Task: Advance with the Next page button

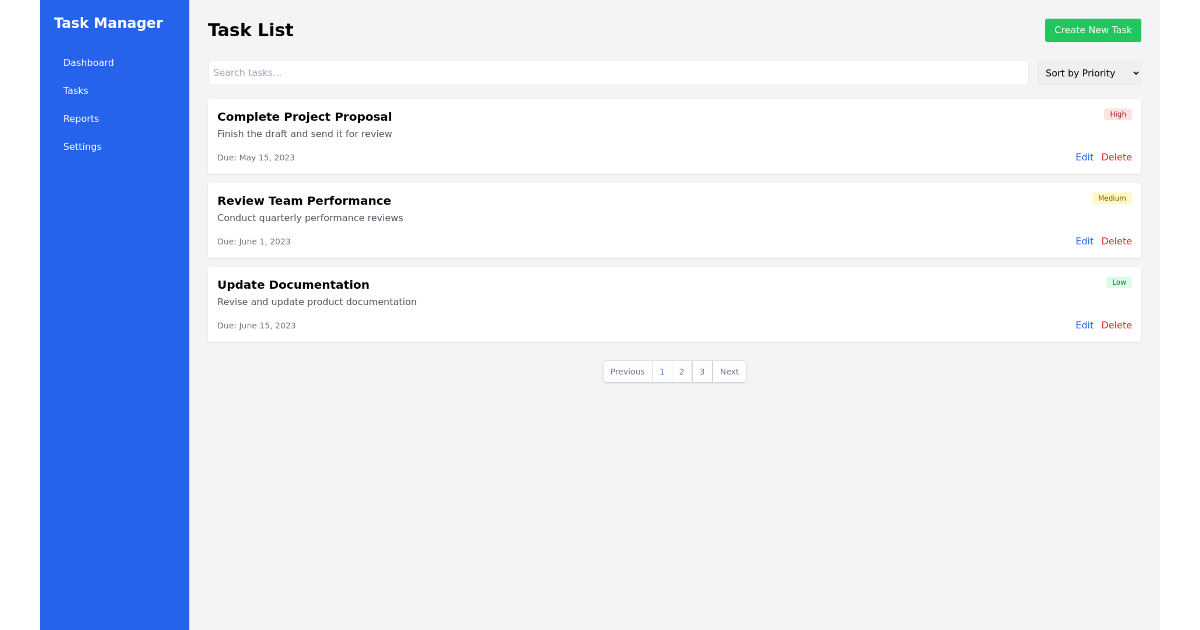Action: click(729, 372)
